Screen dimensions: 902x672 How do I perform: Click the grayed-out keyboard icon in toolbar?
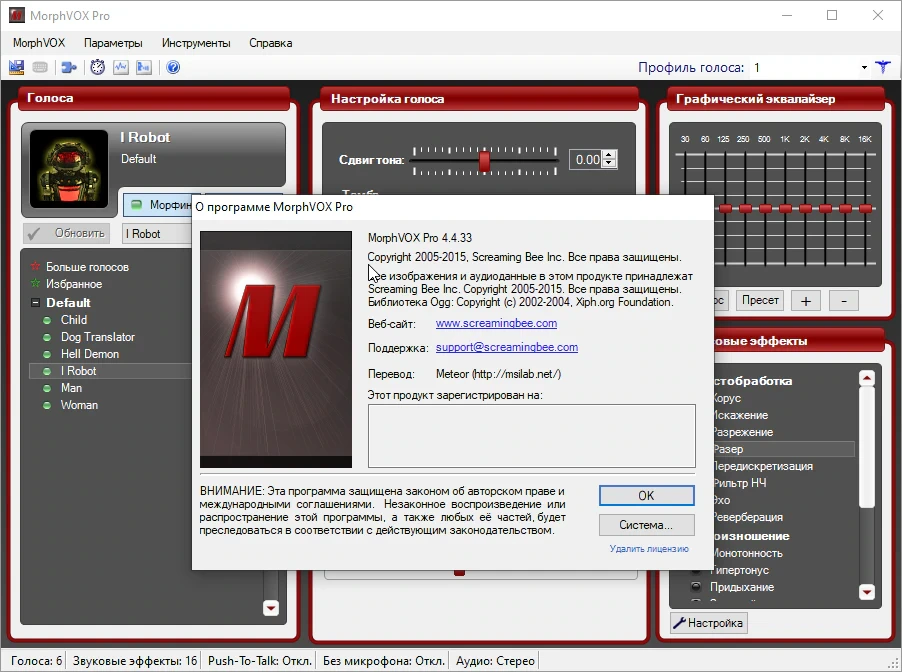[40, 67]
